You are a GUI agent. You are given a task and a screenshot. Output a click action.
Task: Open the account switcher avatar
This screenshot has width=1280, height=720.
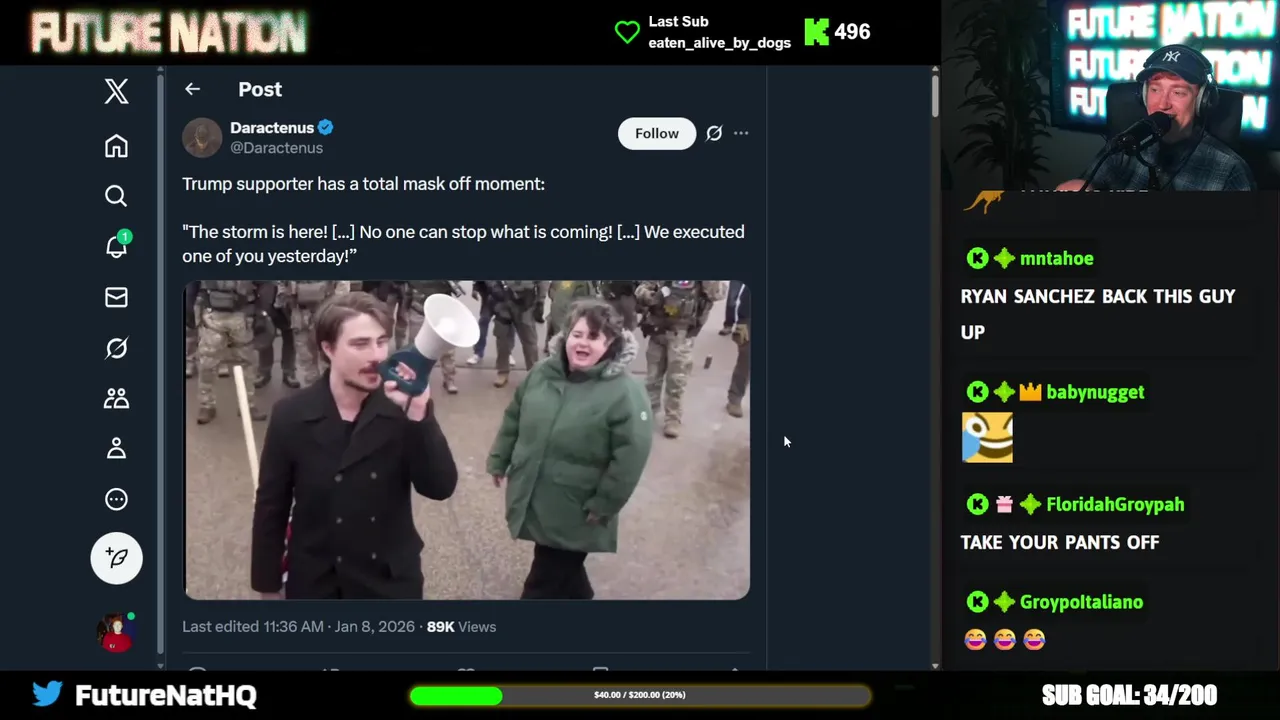point(116,632)
